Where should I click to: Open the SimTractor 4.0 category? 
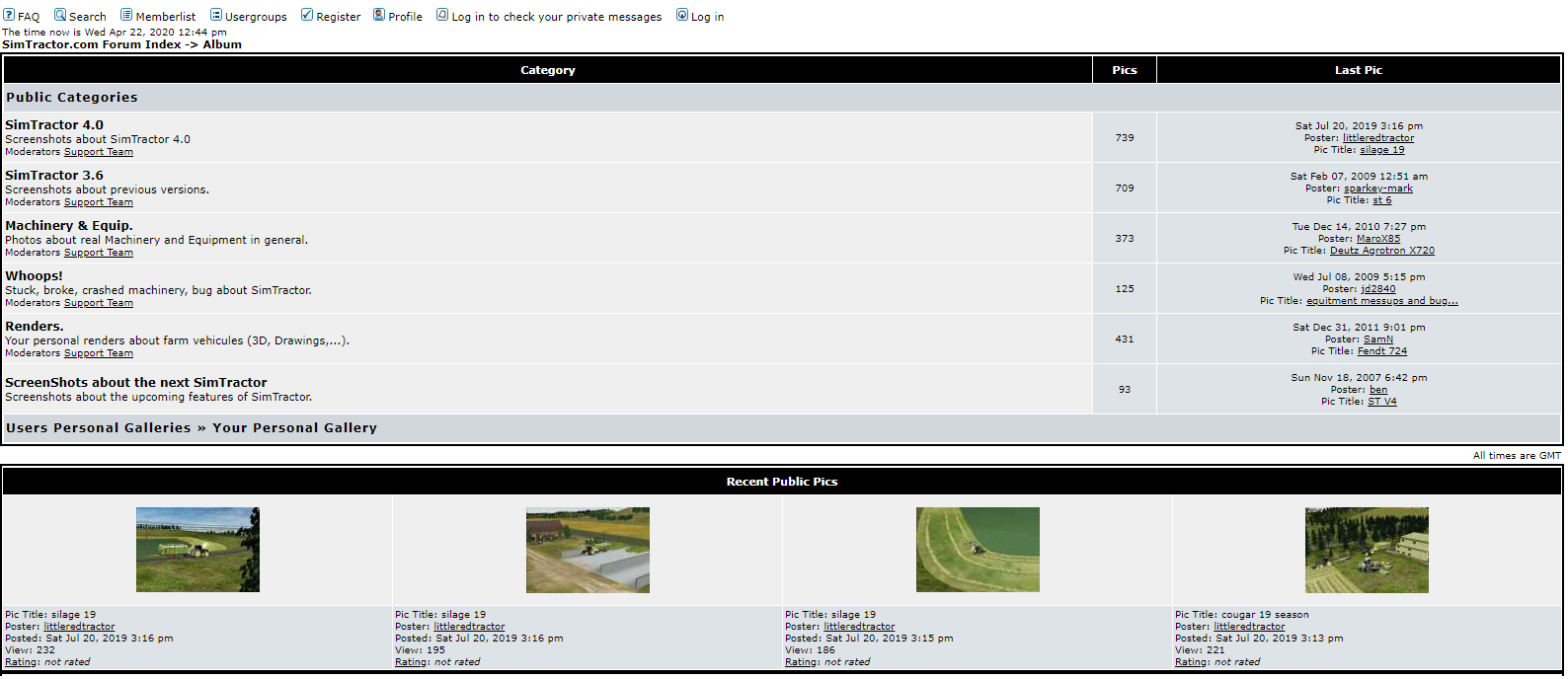[54, 125]
